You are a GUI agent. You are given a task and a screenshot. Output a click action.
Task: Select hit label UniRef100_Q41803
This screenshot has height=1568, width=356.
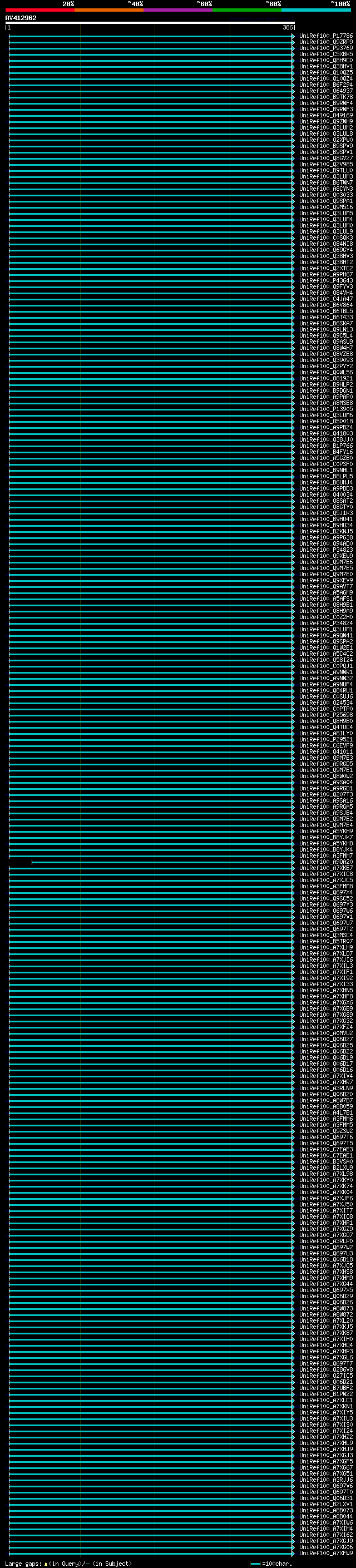click(x=325, y=433)
